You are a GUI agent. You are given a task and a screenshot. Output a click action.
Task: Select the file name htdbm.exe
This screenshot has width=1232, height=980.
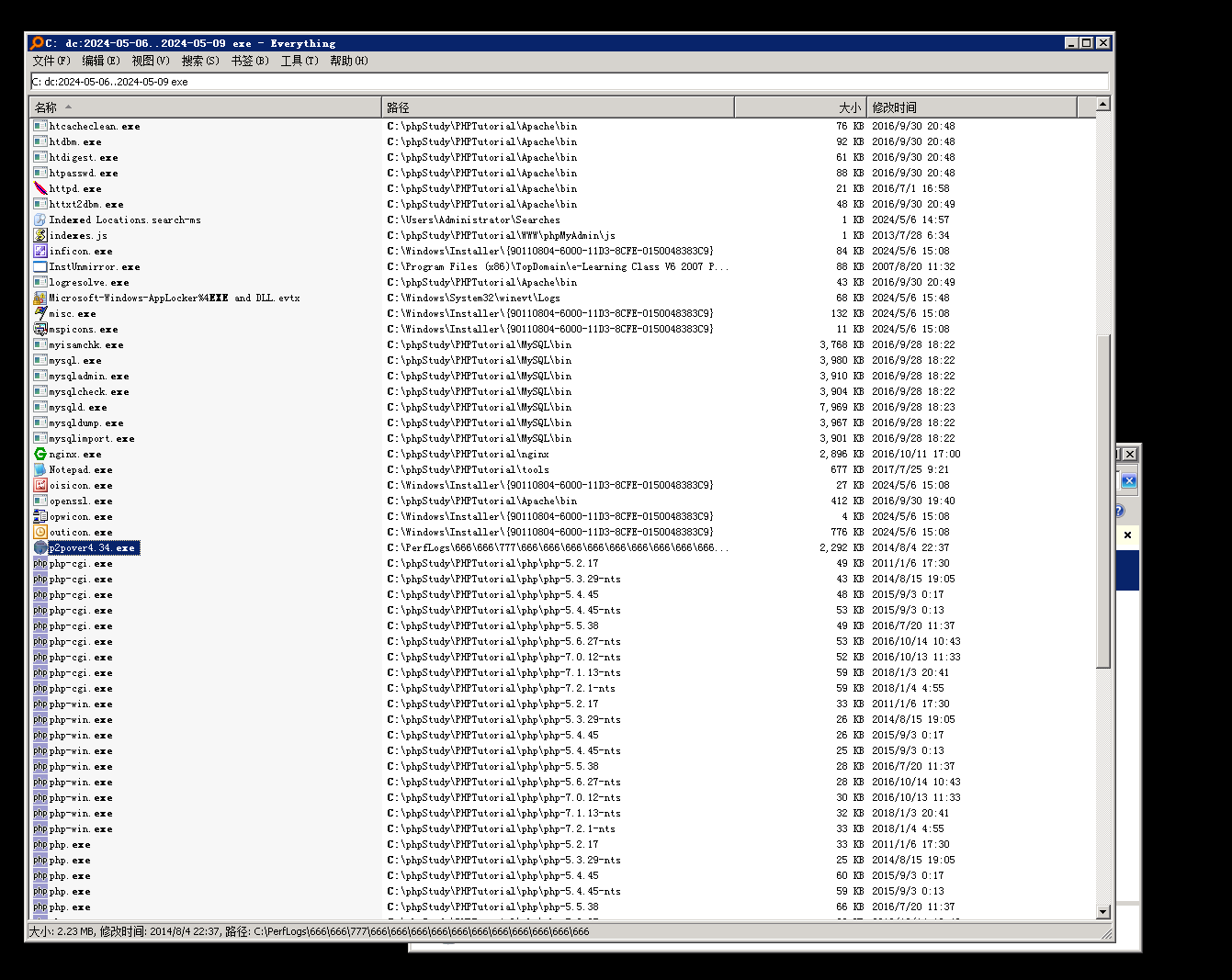tap(75, 141)
